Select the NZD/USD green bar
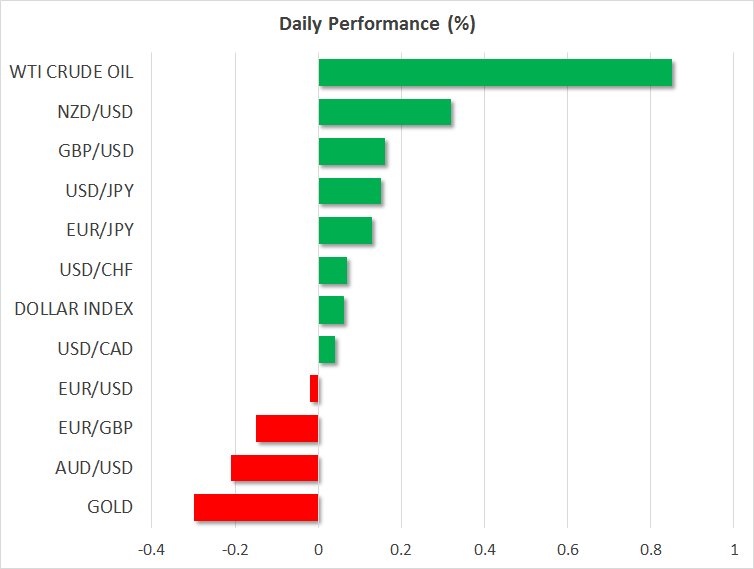Screen dimensions: 754x569 point(384,112)
